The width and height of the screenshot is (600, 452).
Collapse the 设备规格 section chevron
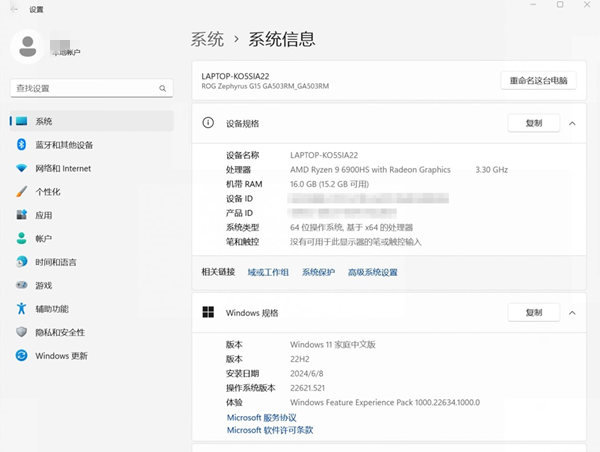[x=572, y=123]
